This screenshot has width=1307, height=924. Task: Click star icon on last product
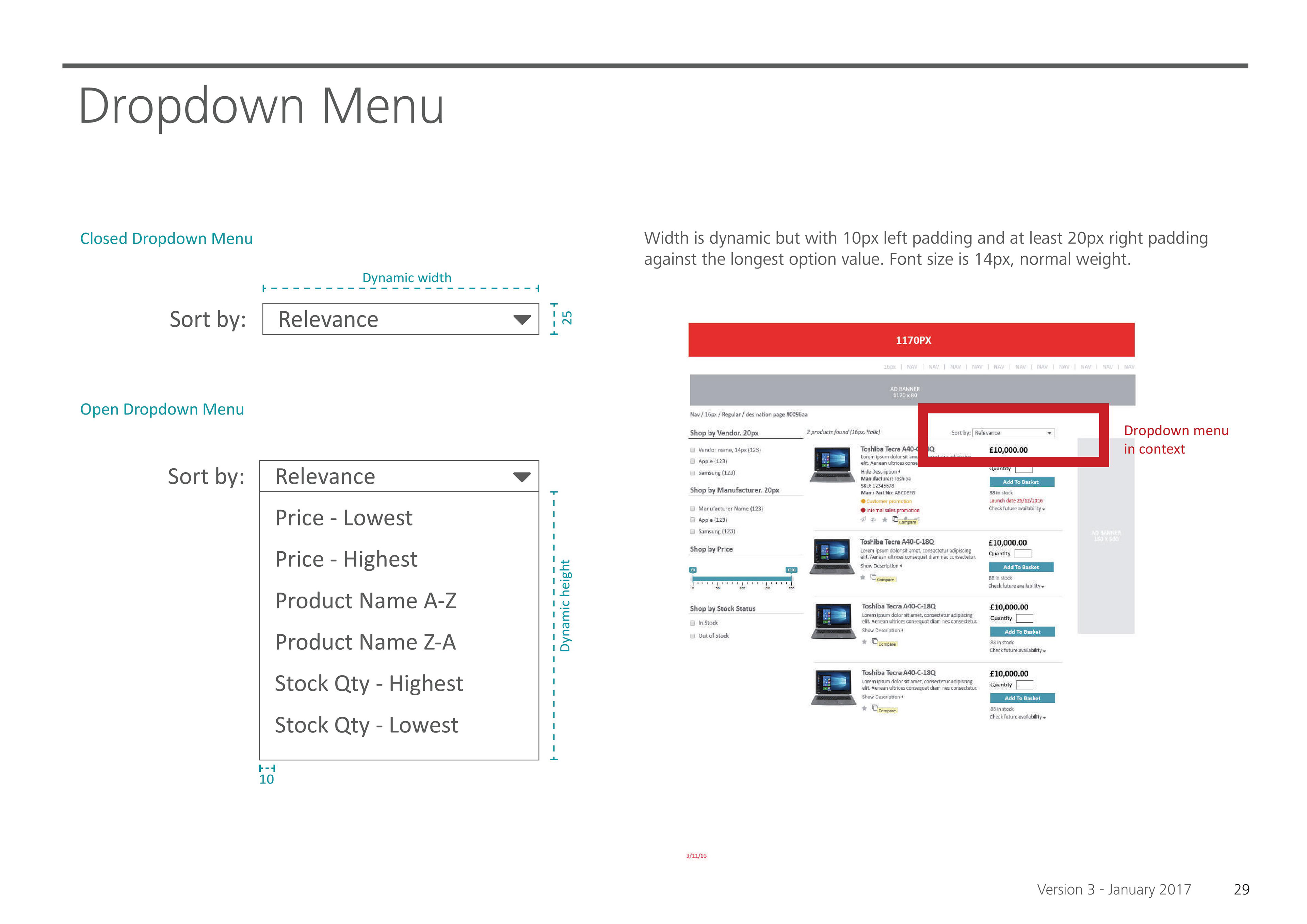pos(864,708)
